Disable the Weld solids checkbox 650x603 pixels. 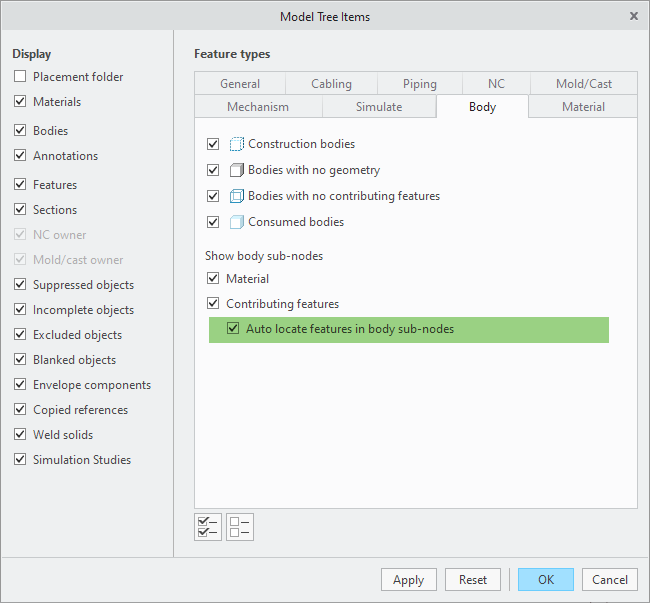[21, 435]
